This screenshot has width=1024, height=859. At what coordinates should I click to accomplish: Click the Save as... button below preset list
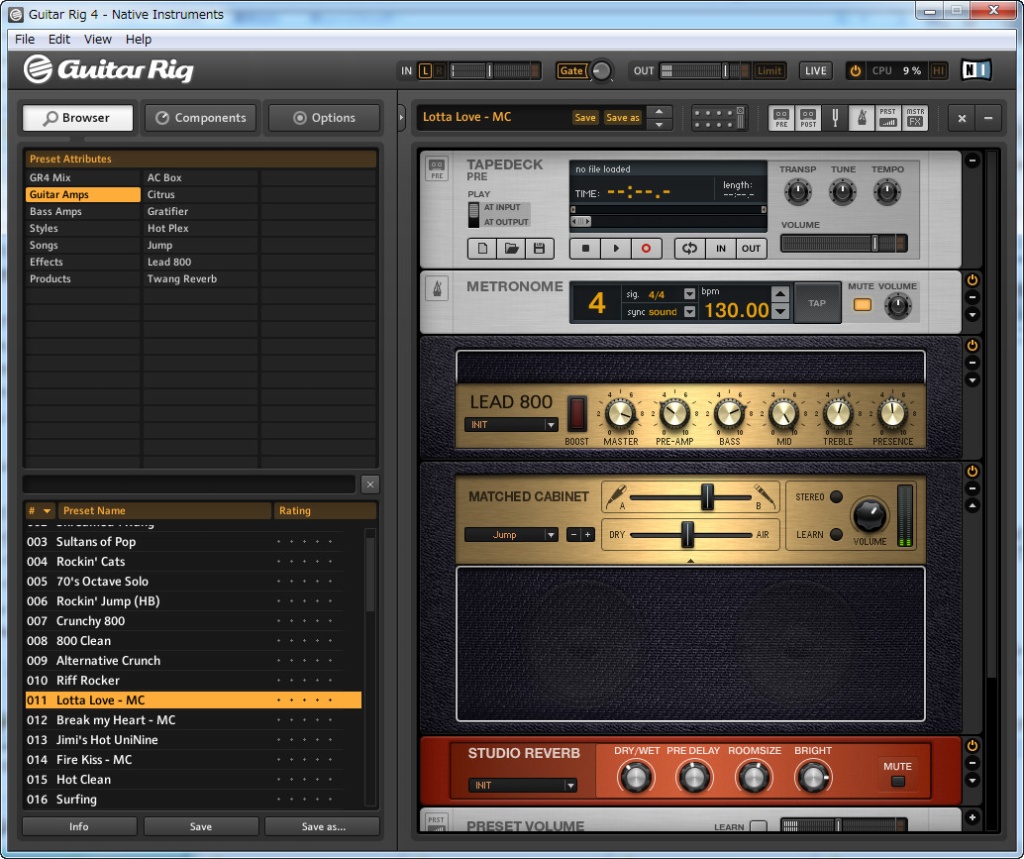click(323, 826)
